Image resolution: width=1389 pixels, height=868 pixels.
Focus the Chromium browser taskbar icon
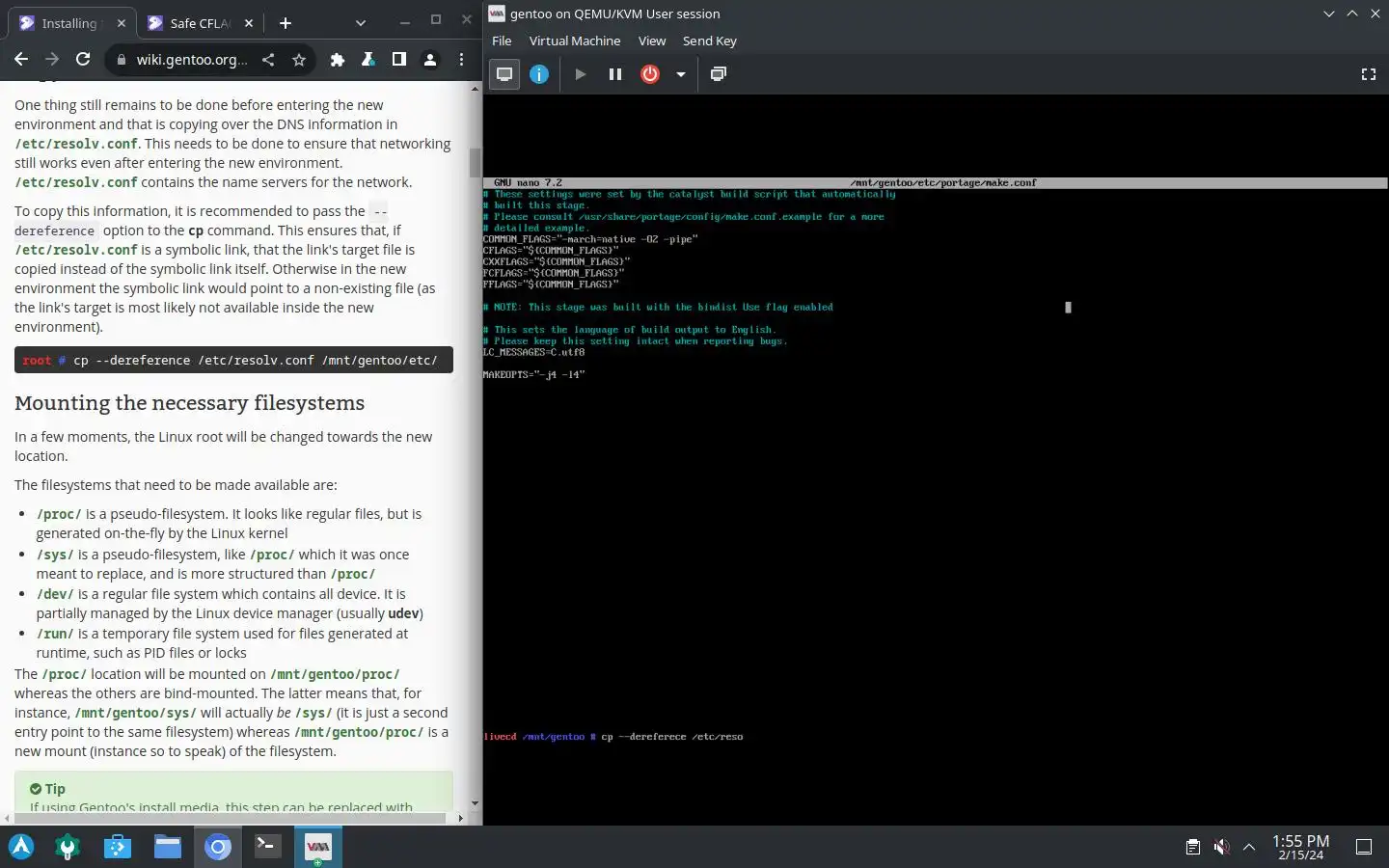[x=218, y=847]
